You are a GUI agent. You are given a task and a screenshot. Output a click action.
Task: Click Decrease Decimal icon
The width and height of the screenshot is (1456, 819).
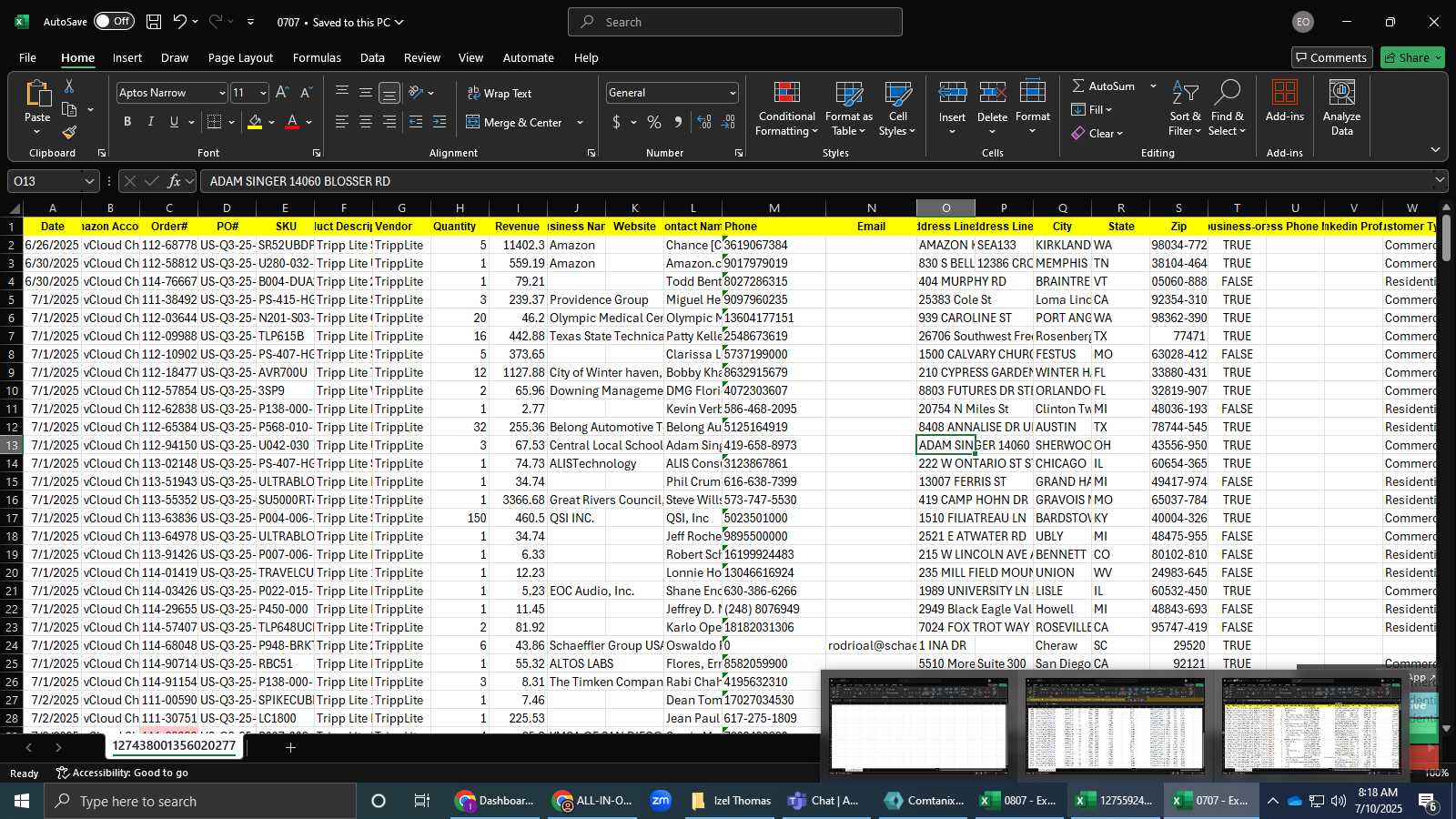pos(728,122)
